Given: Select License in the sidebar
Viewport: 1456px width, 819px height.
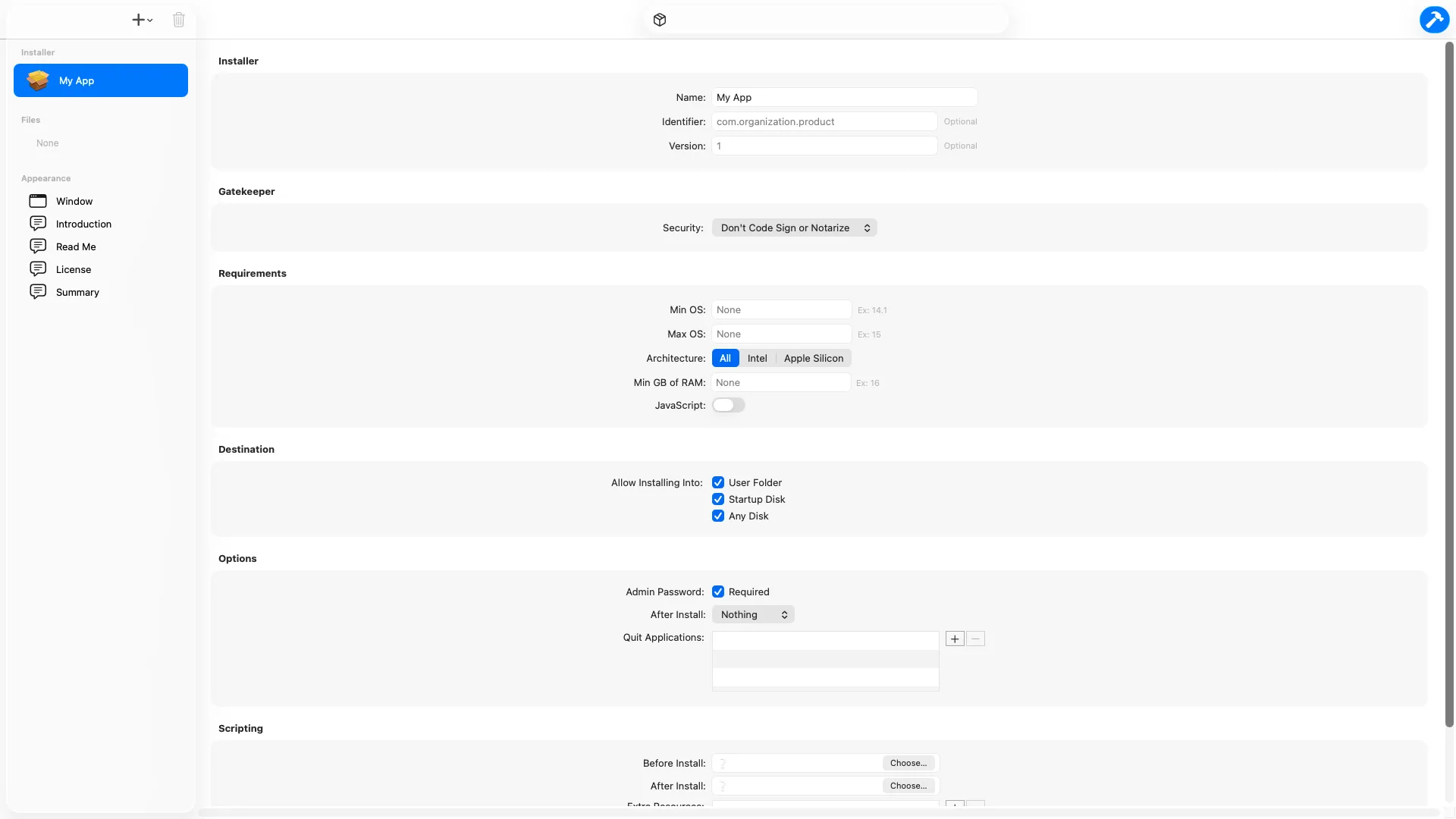Looking at the screenshot, I should coord(73,269).
